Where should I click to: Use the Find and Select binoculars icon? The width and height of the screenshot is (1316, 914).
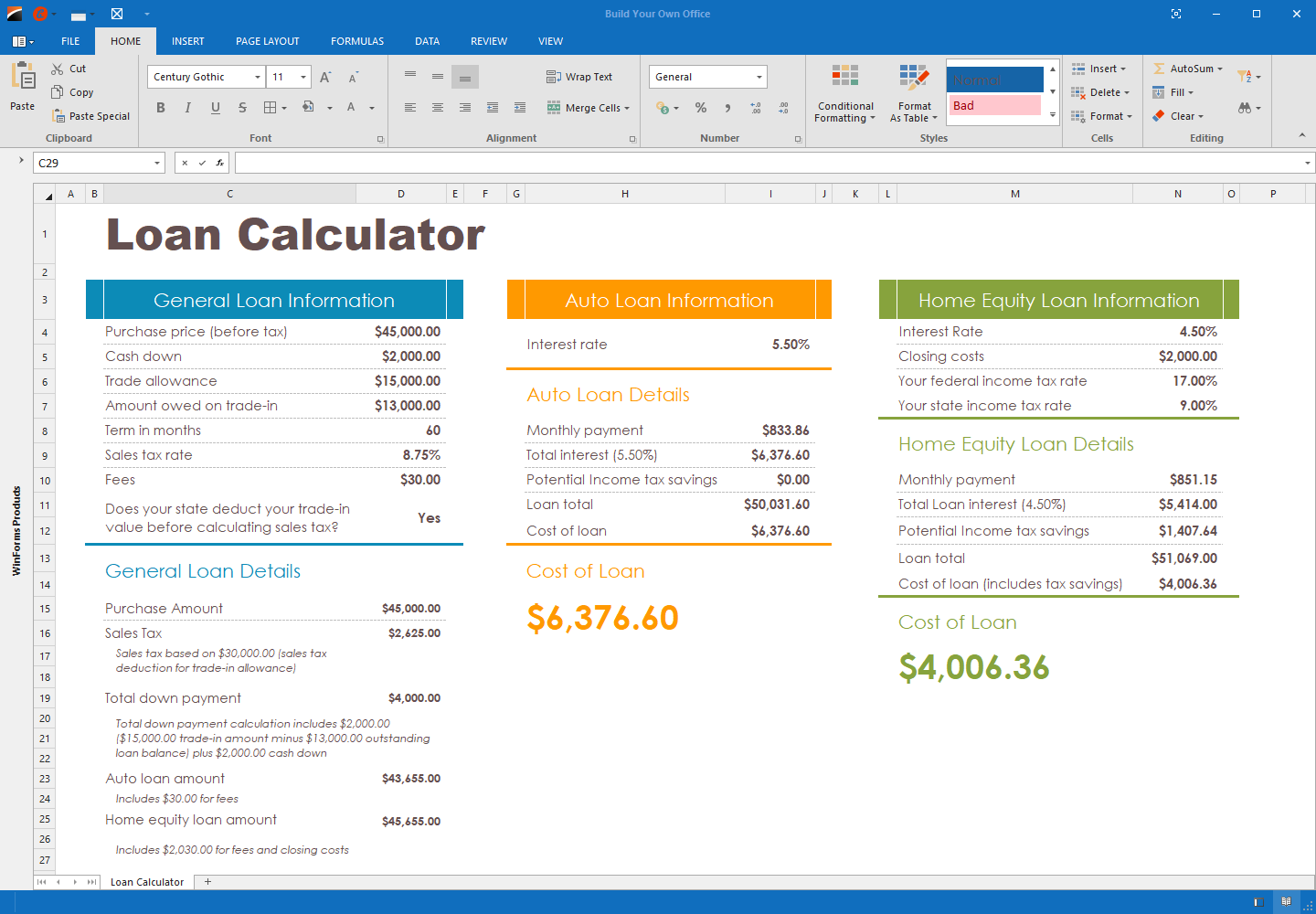pos(1247,108)
